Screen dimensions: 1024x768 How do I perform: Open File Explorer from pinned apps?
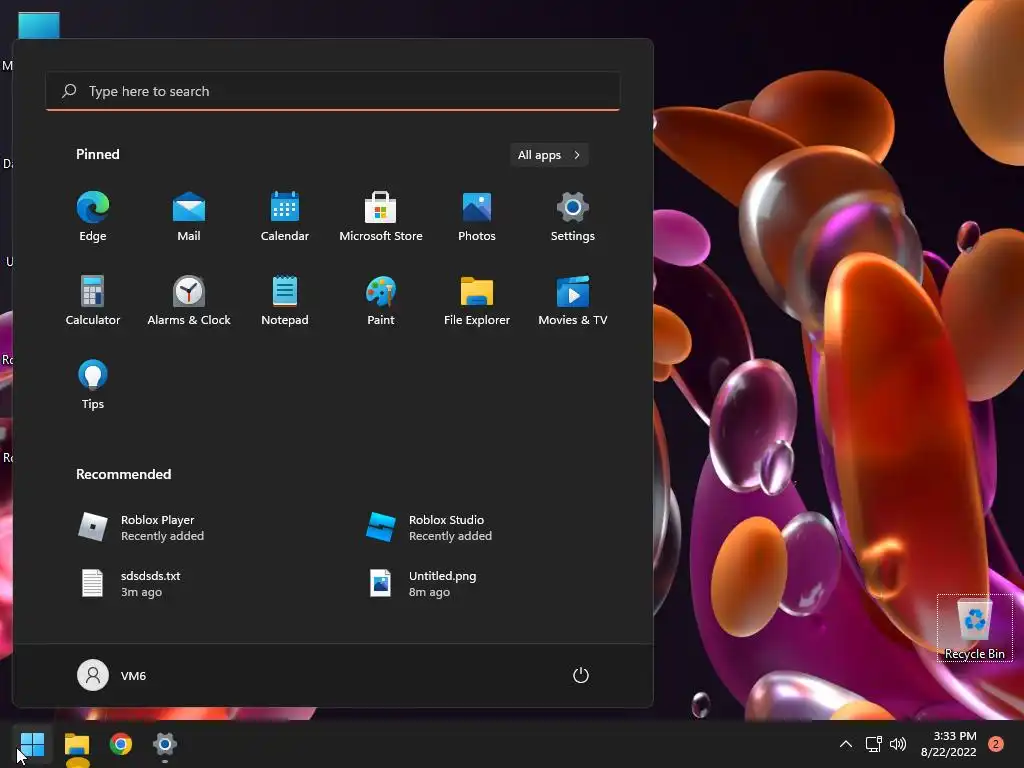(477, 300)
